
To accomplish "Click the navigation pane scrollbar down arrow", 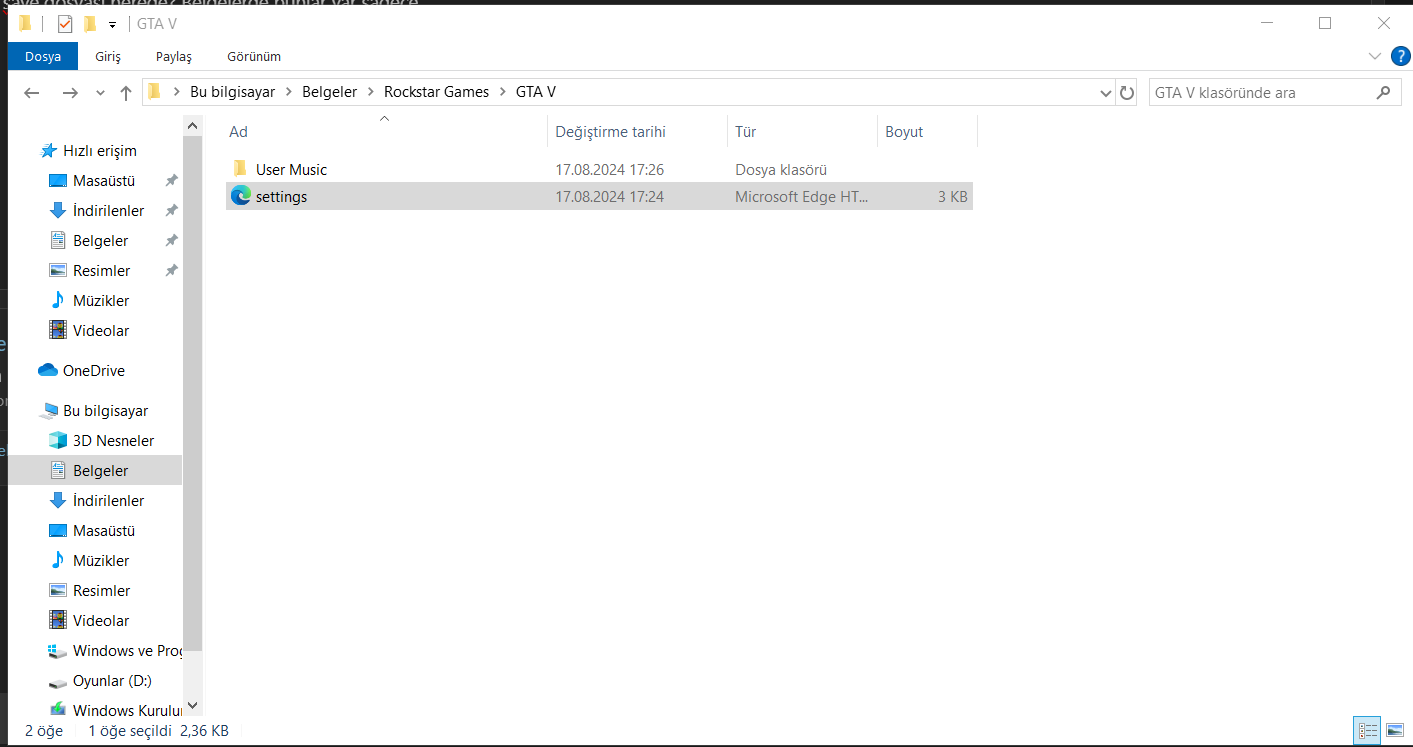I will click(193, 706).
